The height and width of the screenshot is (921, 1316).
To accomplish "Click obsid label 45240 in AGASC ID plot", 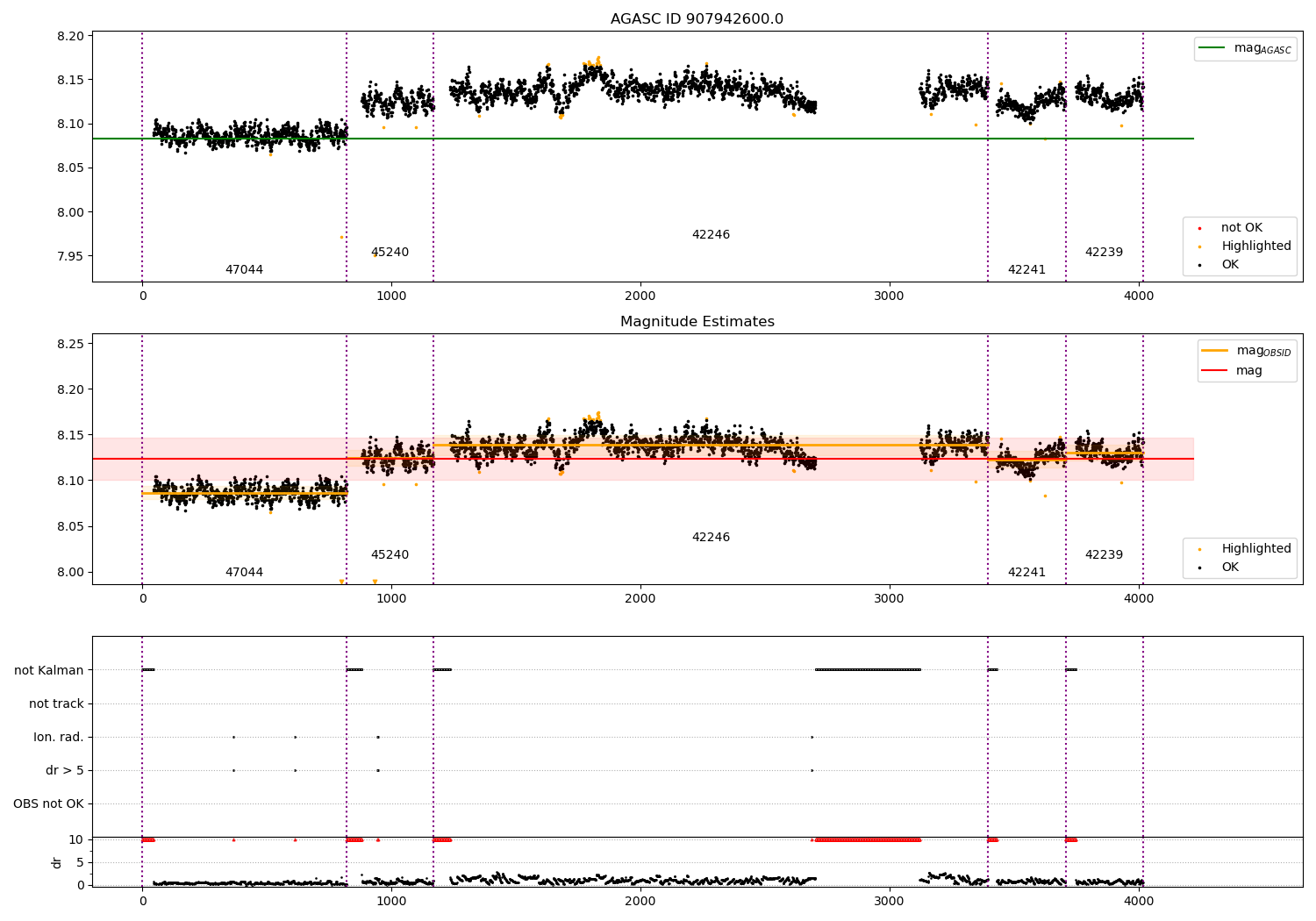I will [x=390, y=253].
